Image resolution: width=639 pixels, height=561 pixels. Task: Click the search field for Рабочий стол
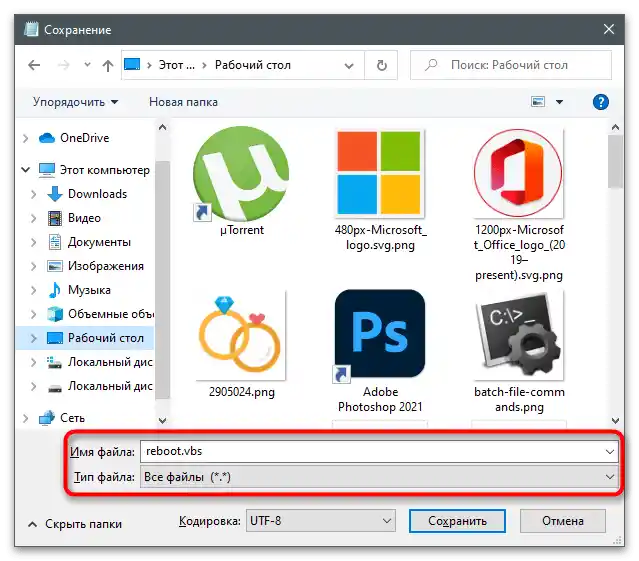click(x=511, y=65)
